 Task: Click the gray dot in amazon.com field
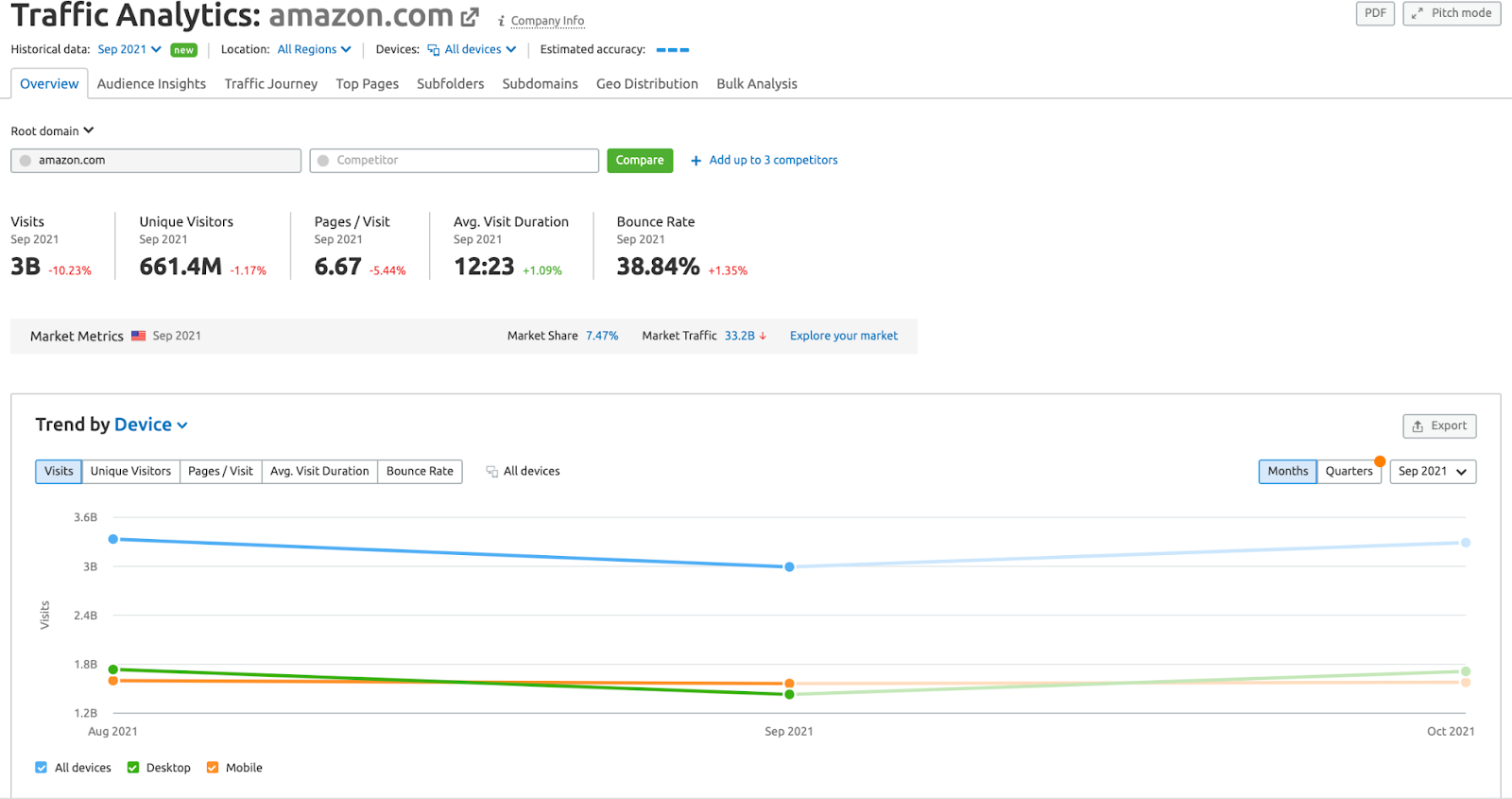tap(26, 161)
